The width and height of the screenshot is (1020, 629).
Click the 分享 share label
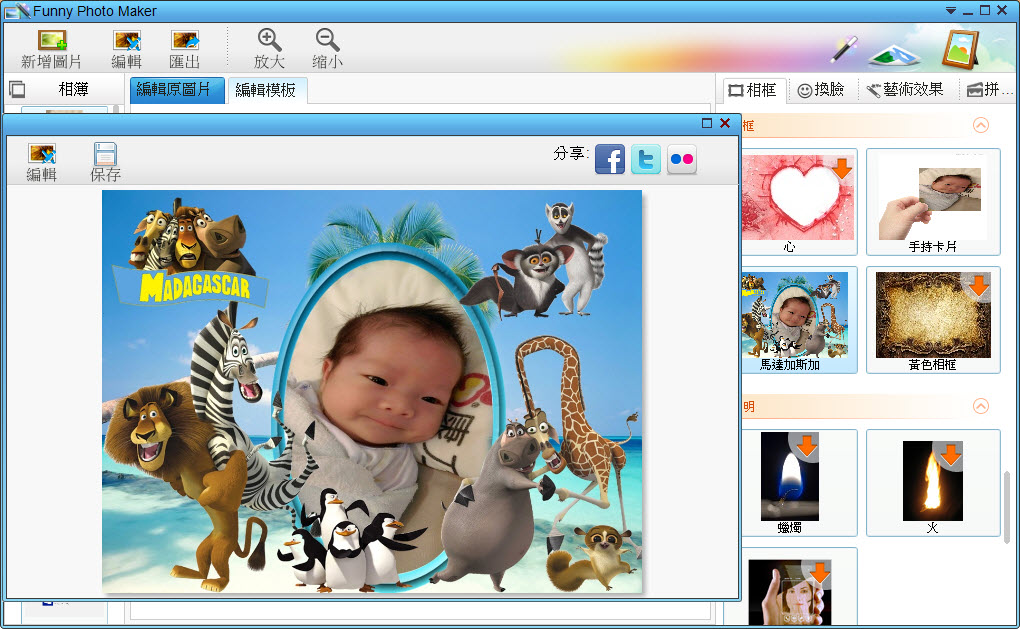pos(570,154)
